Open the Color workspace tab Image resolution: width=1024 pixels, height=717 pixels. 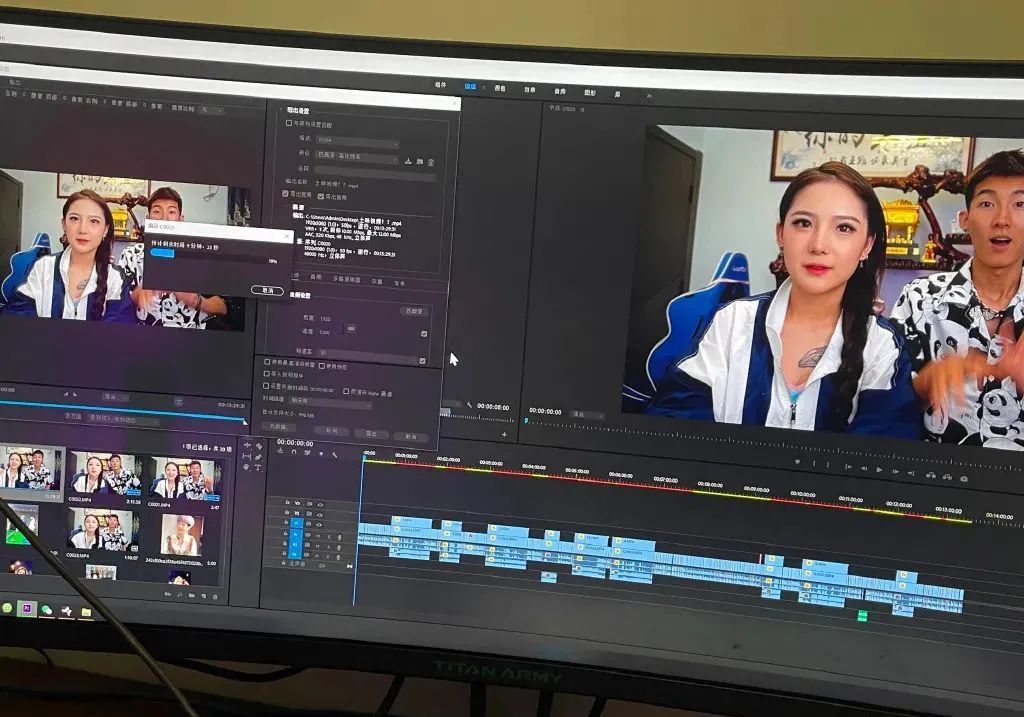(x=500, y=88)
